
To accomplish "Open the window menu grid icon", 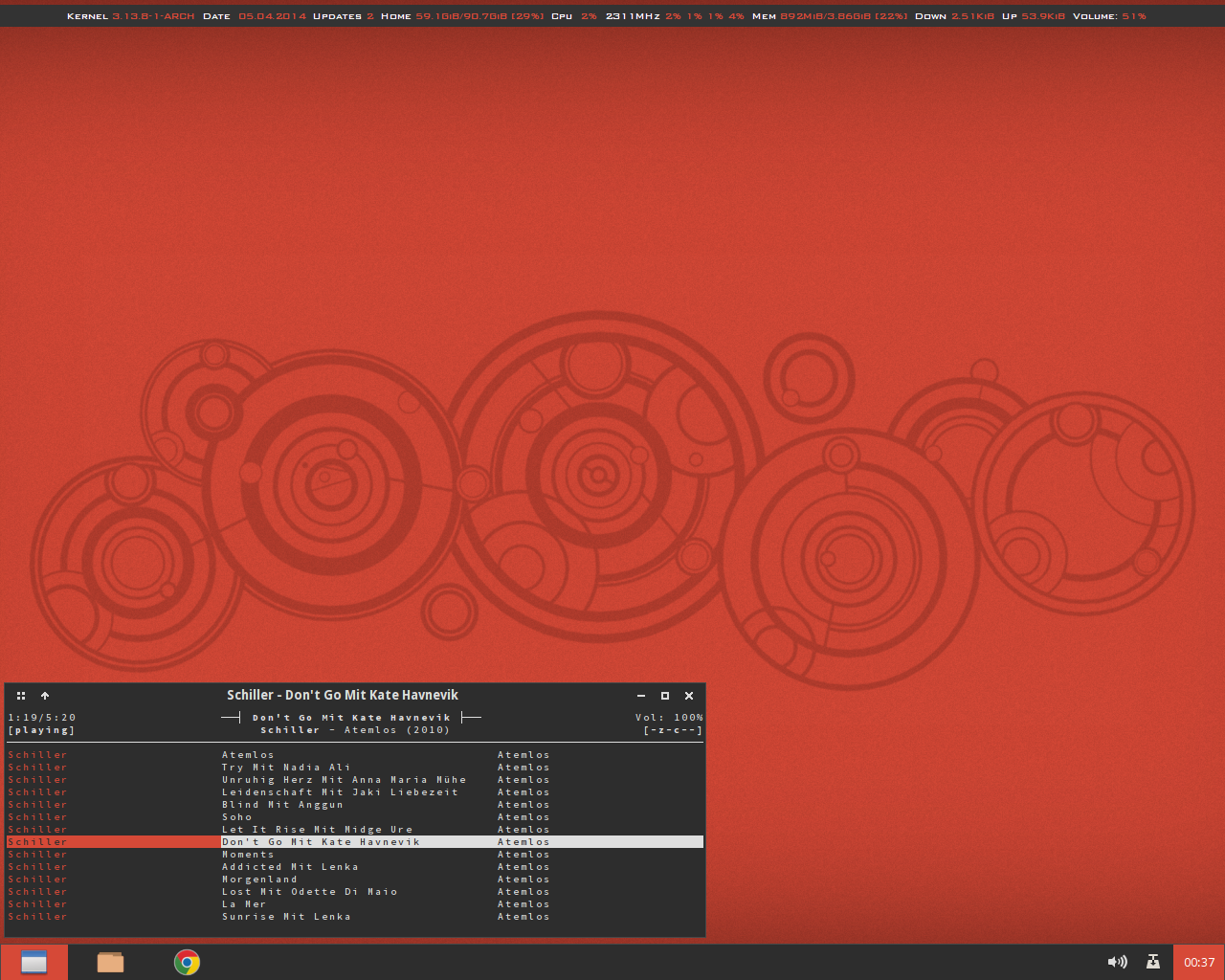I will click(21, 696).
